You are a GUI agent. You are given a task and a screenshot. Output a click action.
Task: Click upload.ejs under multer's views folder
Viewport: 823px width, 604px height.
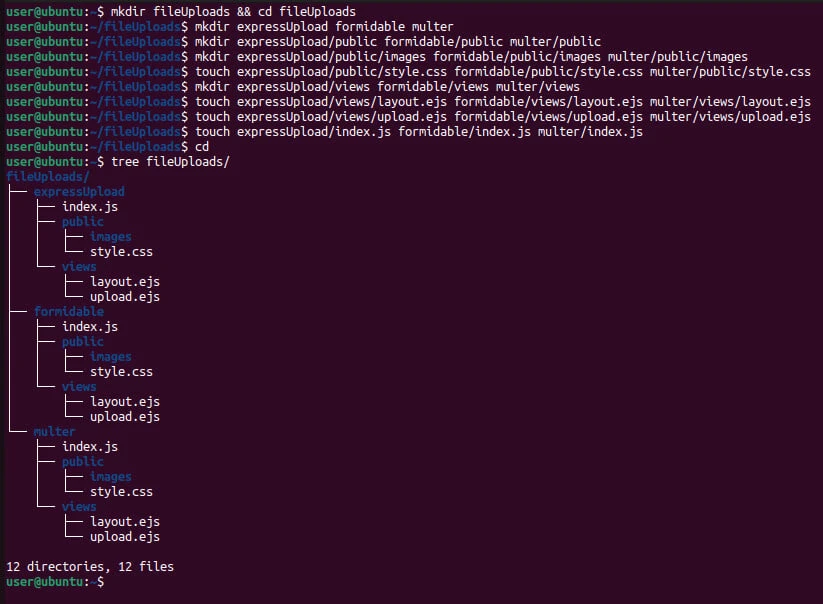click(x=124, y=536)
